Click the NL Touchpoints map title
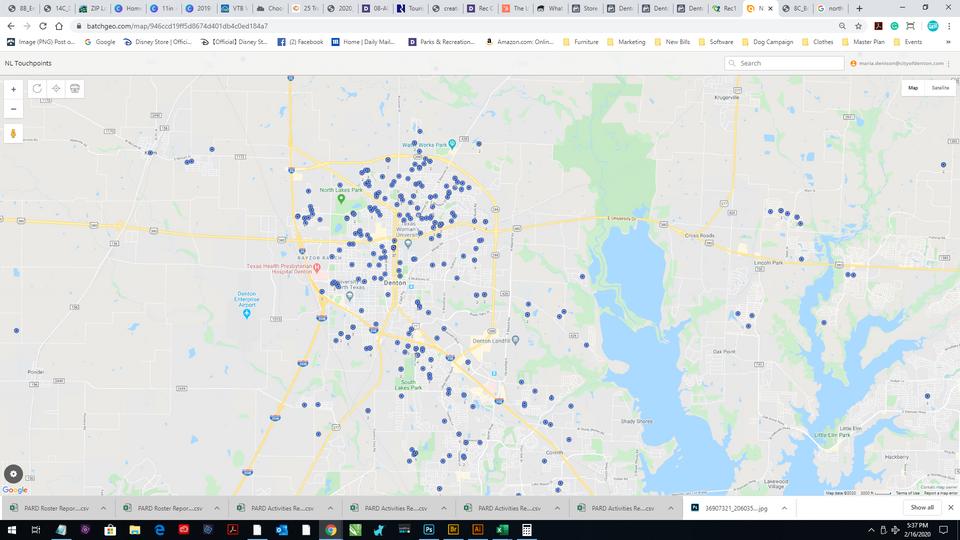 [28, 63]
